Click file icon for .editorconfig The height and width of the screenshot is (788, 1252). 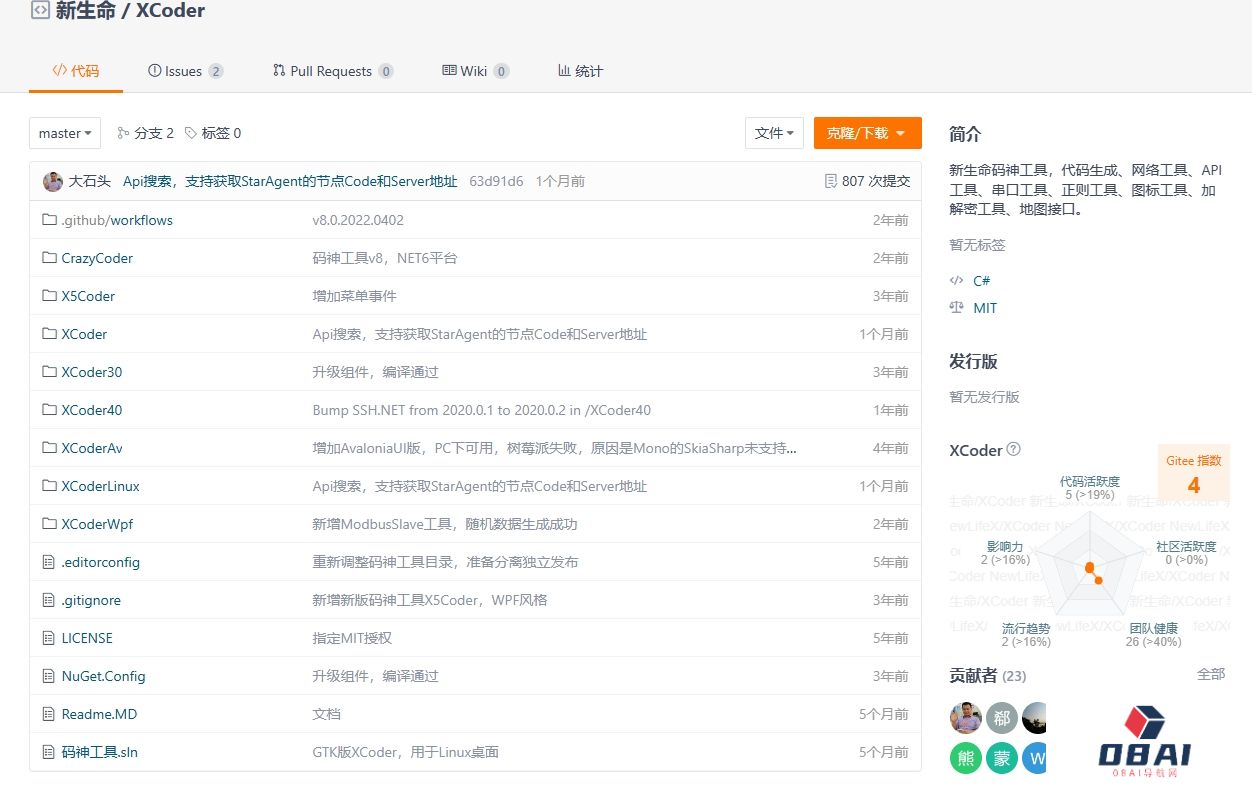click(x=48, y=562)
